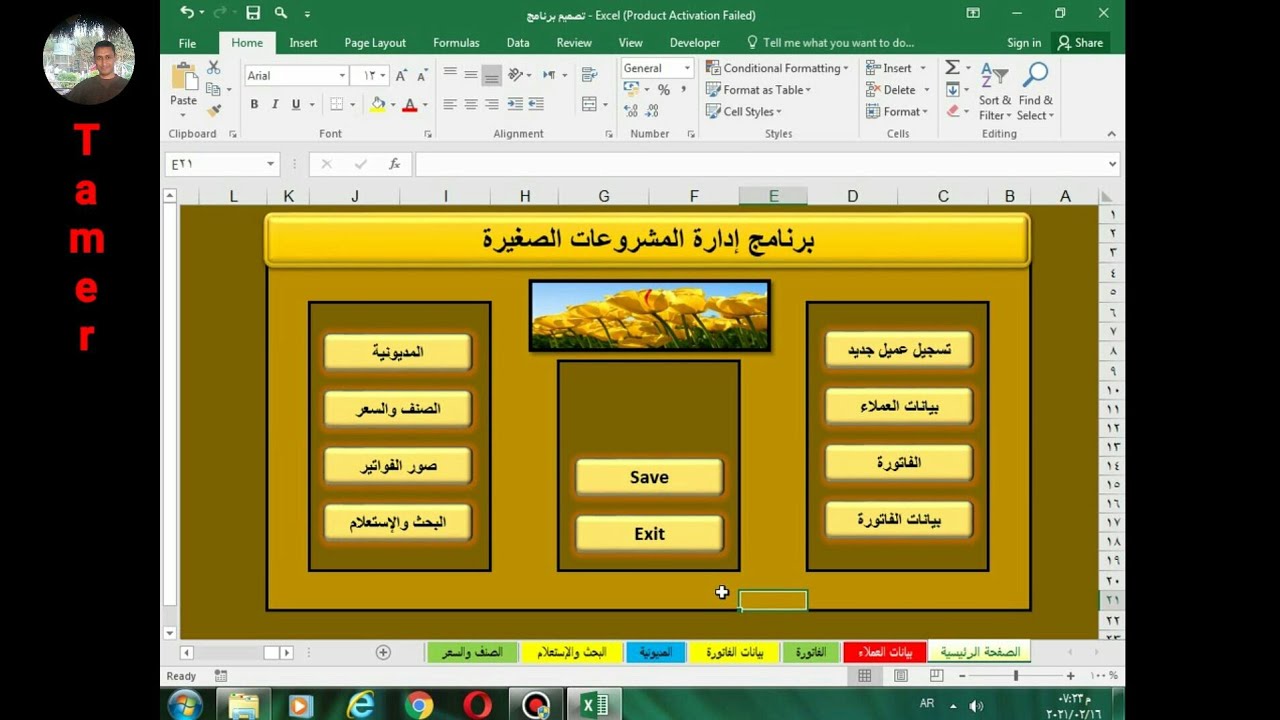Click the Orientation text angle icon

(x=516, y=74)
